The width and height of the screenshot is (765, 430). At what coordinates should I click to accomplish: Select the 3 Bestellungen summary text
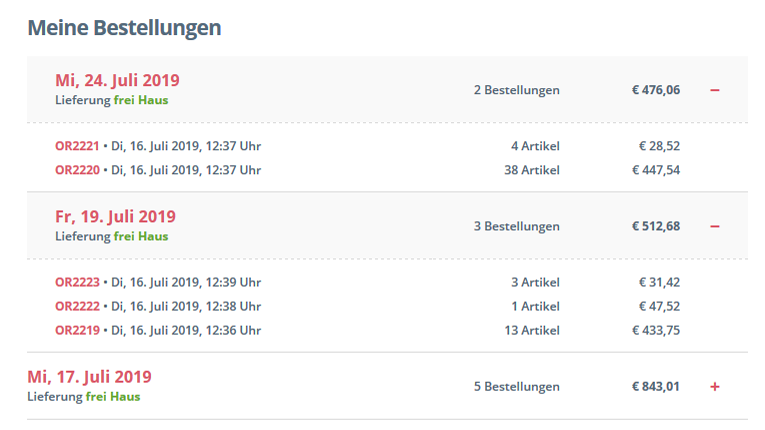[517, 226]
